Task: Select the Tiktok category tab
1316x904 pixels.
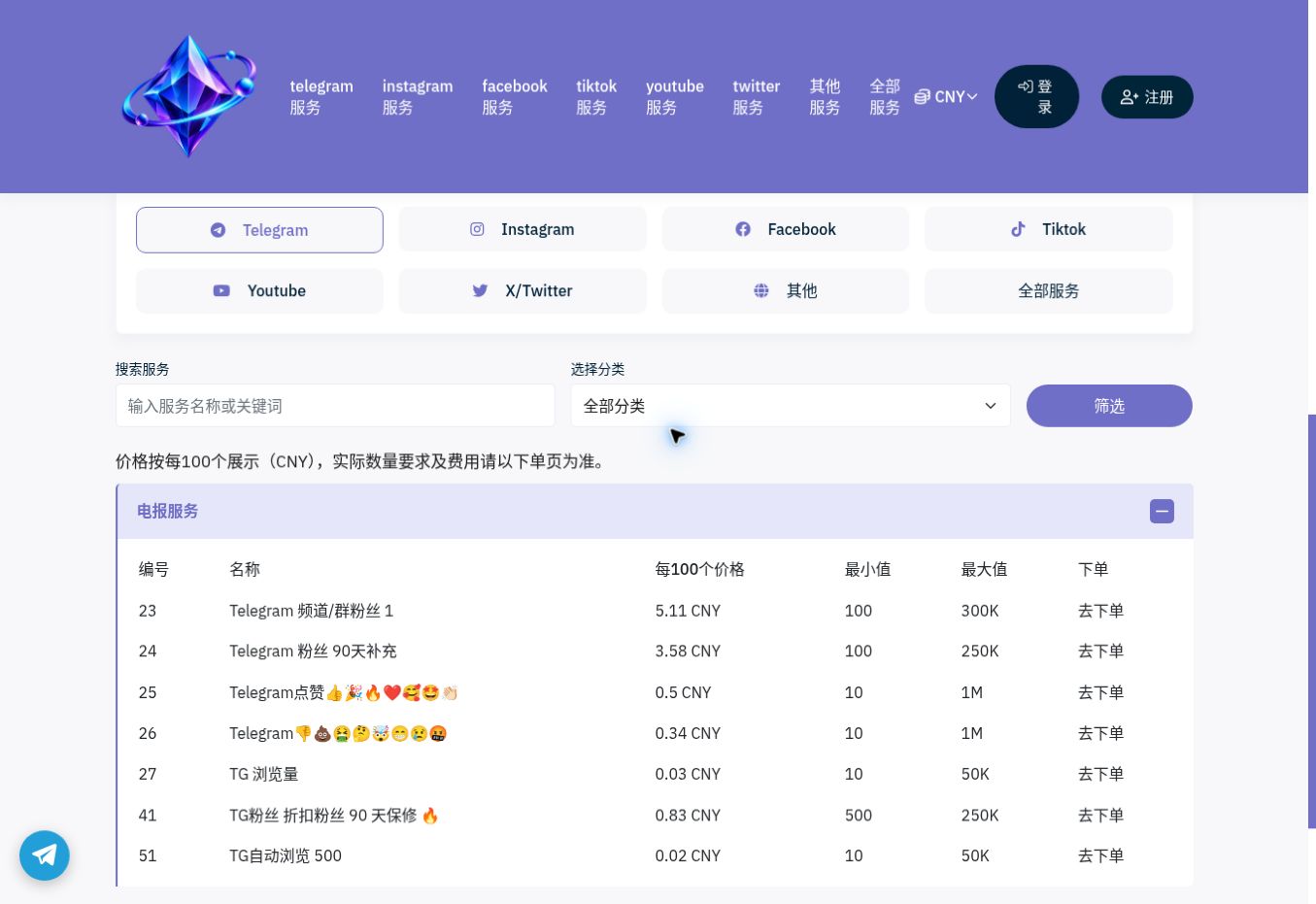Action: pyautogui.click(x=1049, y=229)
